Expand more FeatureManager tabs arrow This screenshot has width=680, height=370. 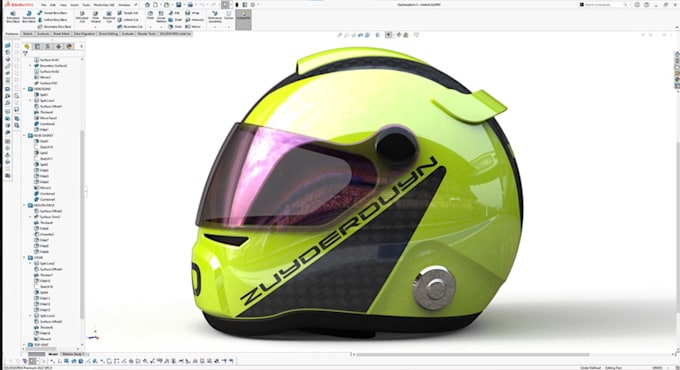pyautogui.click(x=81, y=46)
